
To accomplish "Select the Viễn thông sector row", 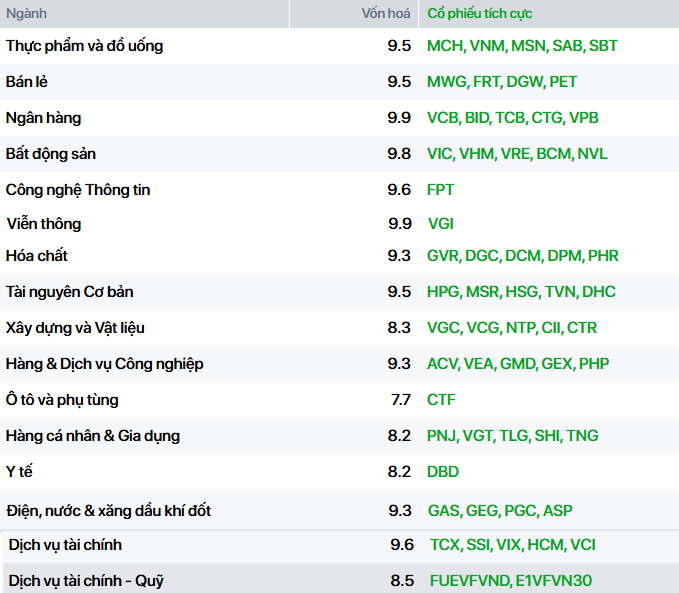I will (x=340, y=224).
